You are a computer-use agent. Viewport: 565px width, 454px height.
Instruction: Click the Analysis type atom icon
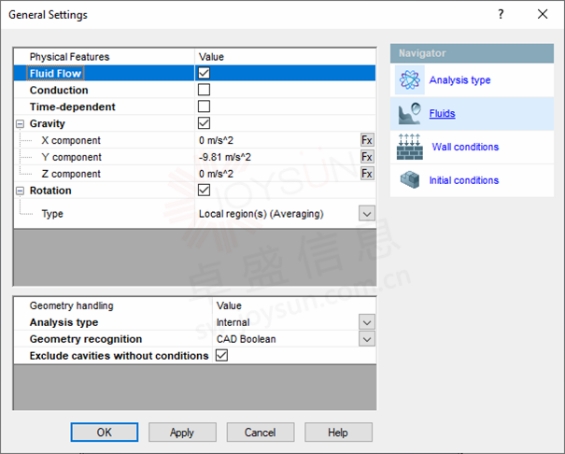pyautogui.click(x=410, y=80)
